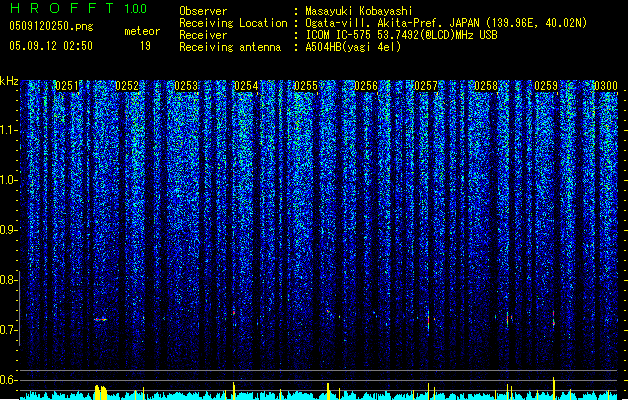This screenshot has width=629, height=400.
Task: Click the 0256 time marker
Action: 366,86
